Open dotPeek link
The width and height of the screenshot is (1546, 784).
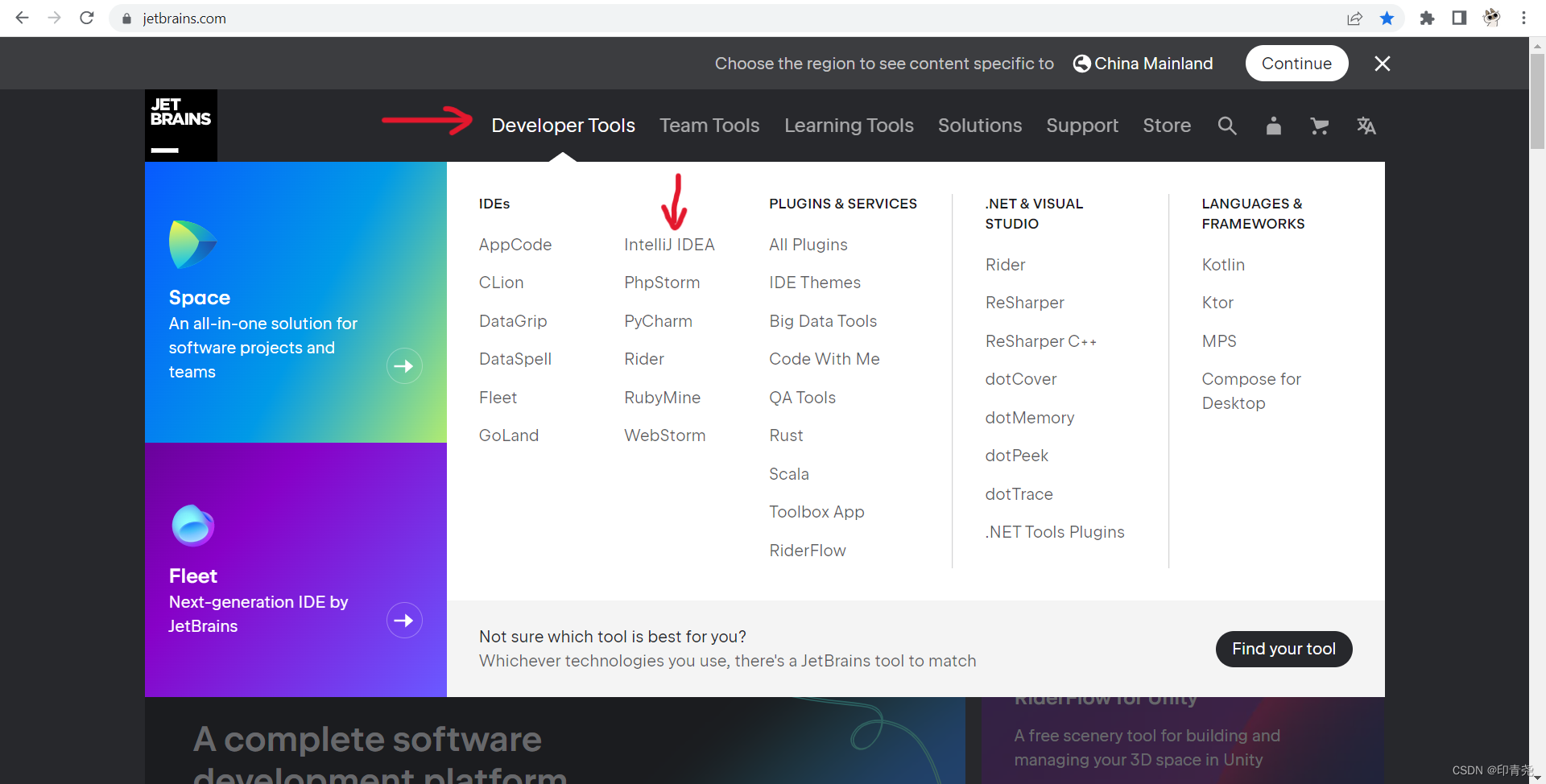pos(1017,456)
